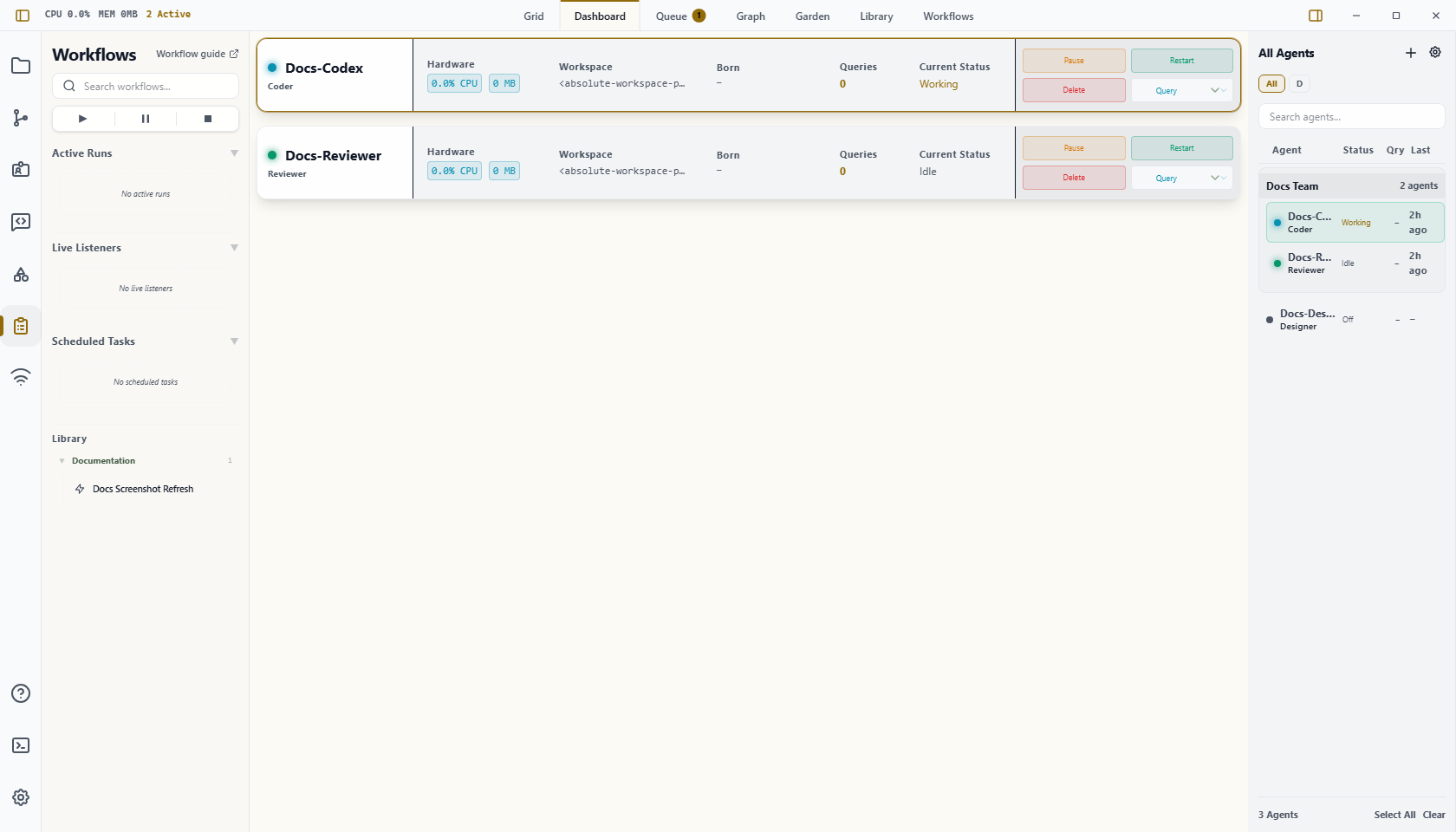Restart the Docs-Codex agent
Image resolution: width=1456 pixels, height=832 pixels.
tap(1181, 61)
